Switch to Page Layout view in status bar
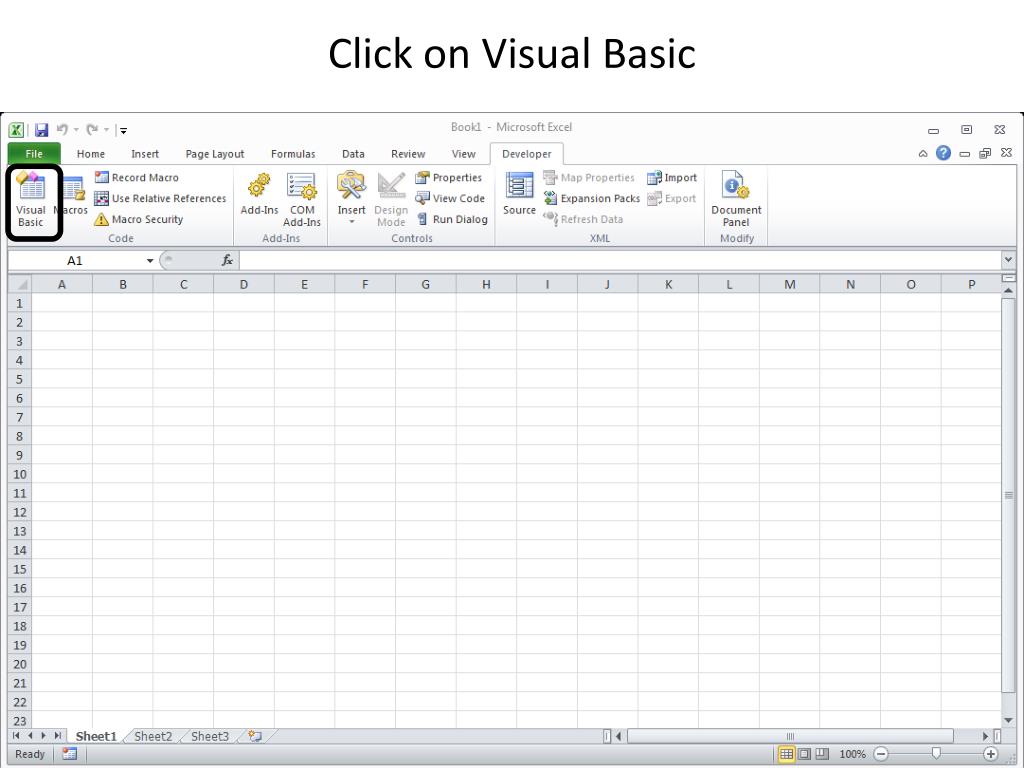Image resolution: width=1024 pixels, height=768 pixels. pyautogui.click(x=805, y=754)
